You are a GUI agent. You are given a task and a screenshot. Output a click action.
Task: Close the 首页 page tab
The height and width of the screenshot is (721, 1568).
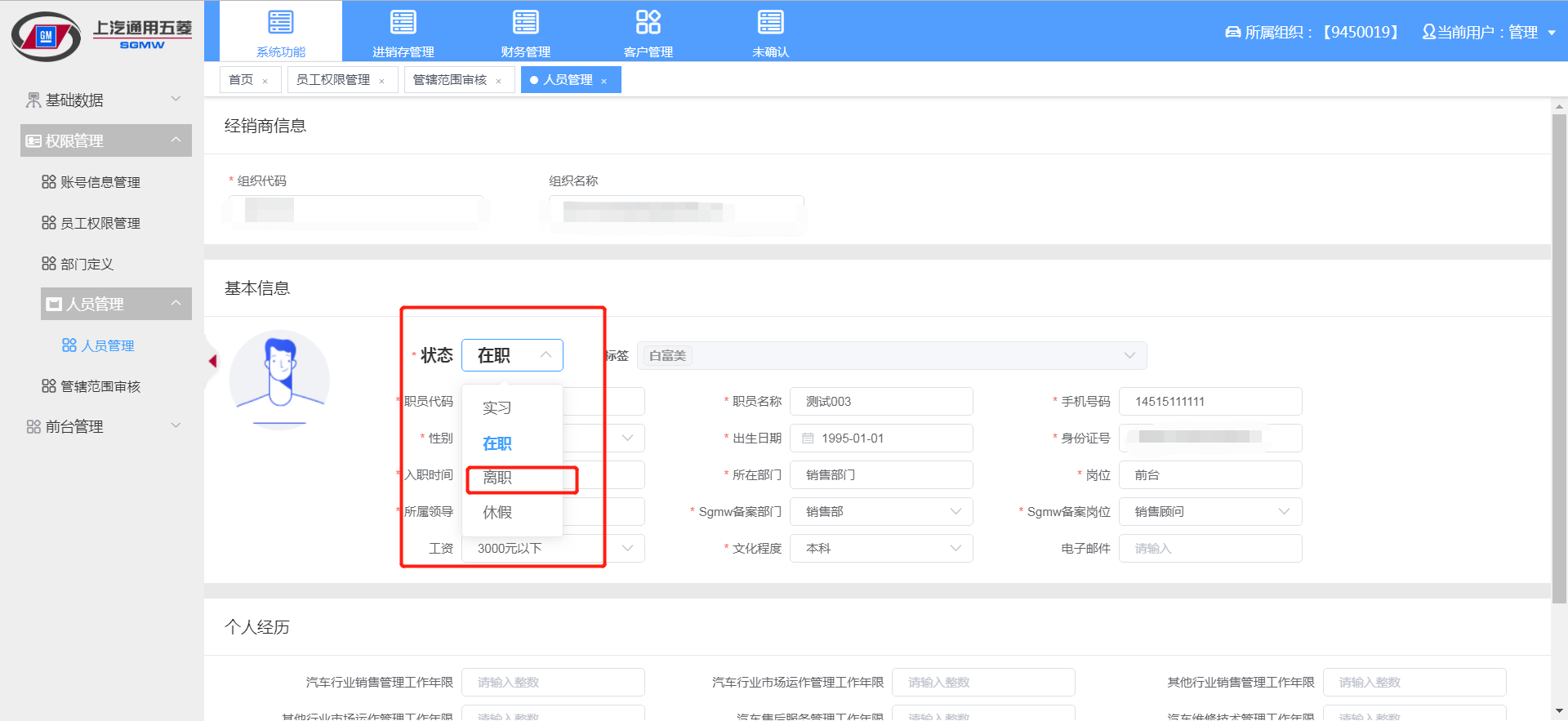click(265, 81)
